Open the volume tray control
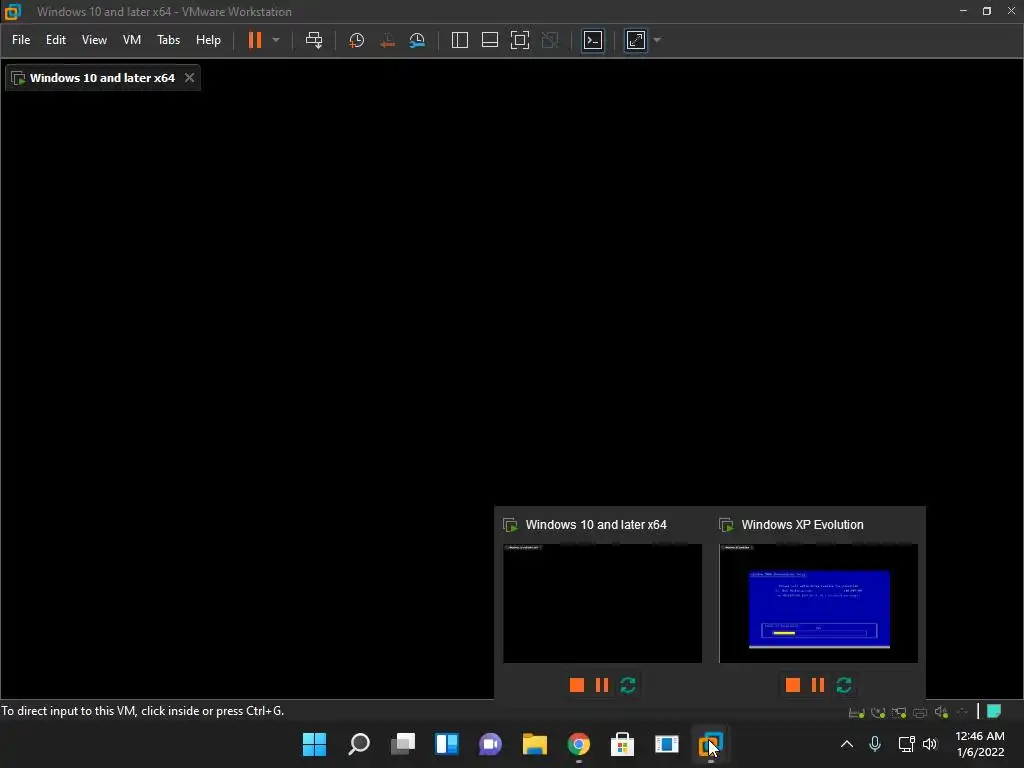The height and width of the screenshot is (768, 1024). click(930, 744)
